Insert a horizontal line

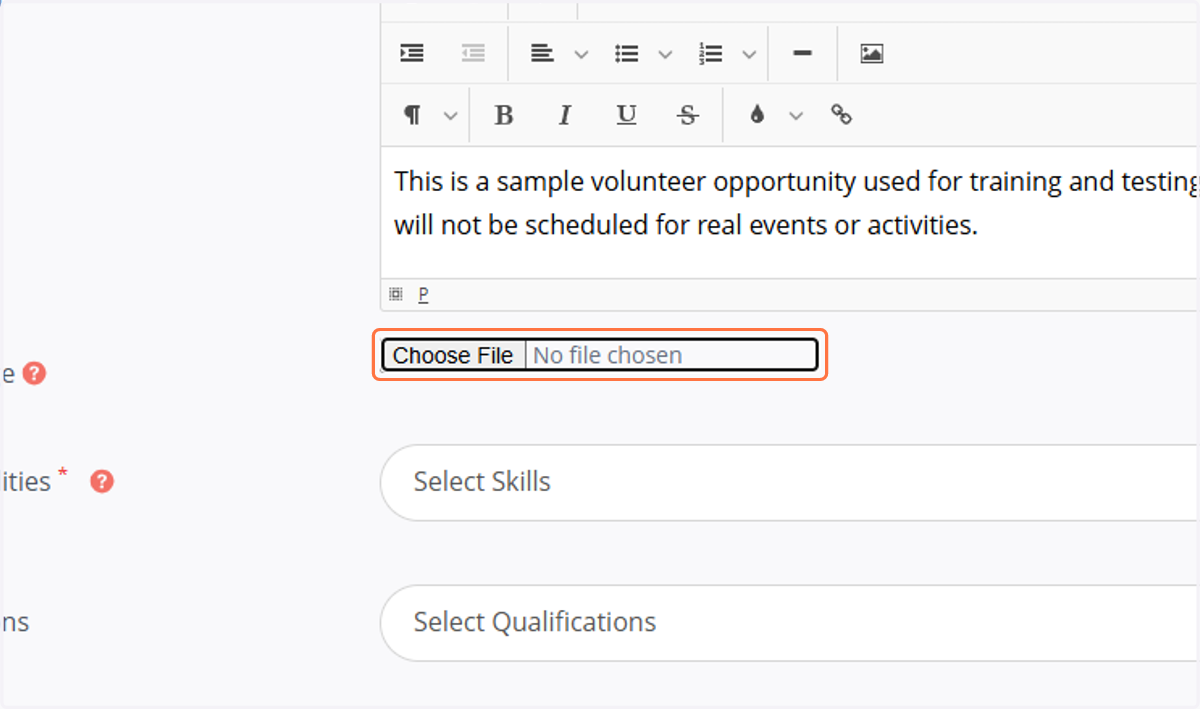click(801, 54)
